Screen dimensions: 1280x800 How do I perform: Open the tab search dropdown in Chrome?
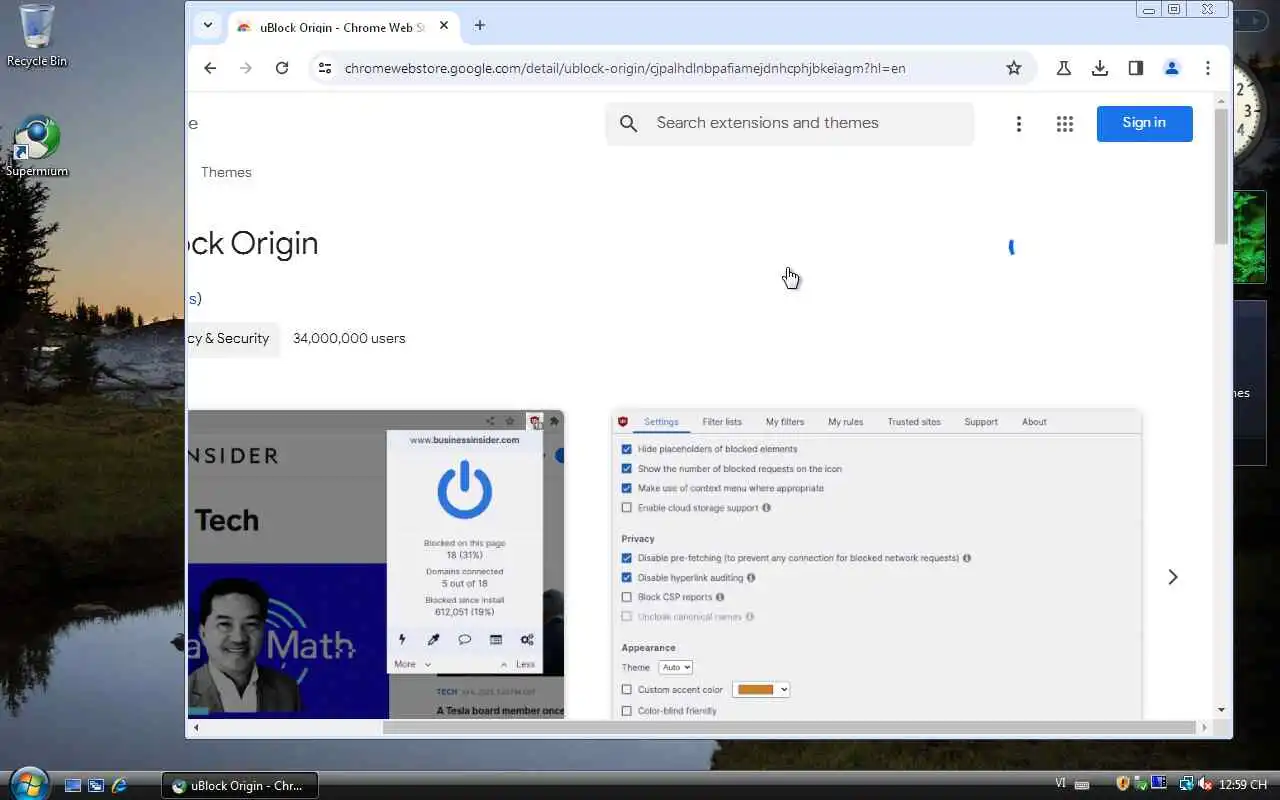click(x=207, y=26)
